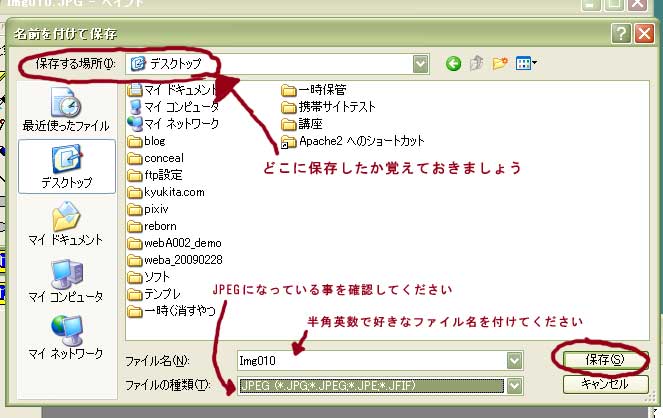
Task: Open マイ ネットワーク in the places sidebar
Action: pos(66,338)
